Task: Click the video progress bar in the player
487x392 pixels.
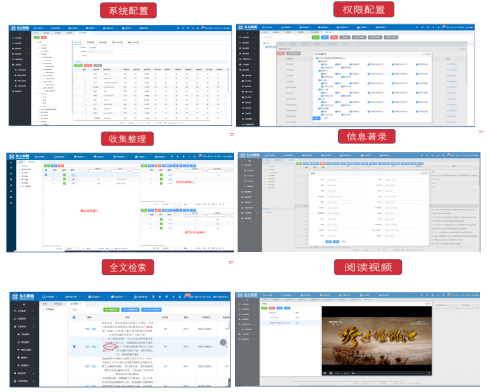Action: [x=387, y=373]
